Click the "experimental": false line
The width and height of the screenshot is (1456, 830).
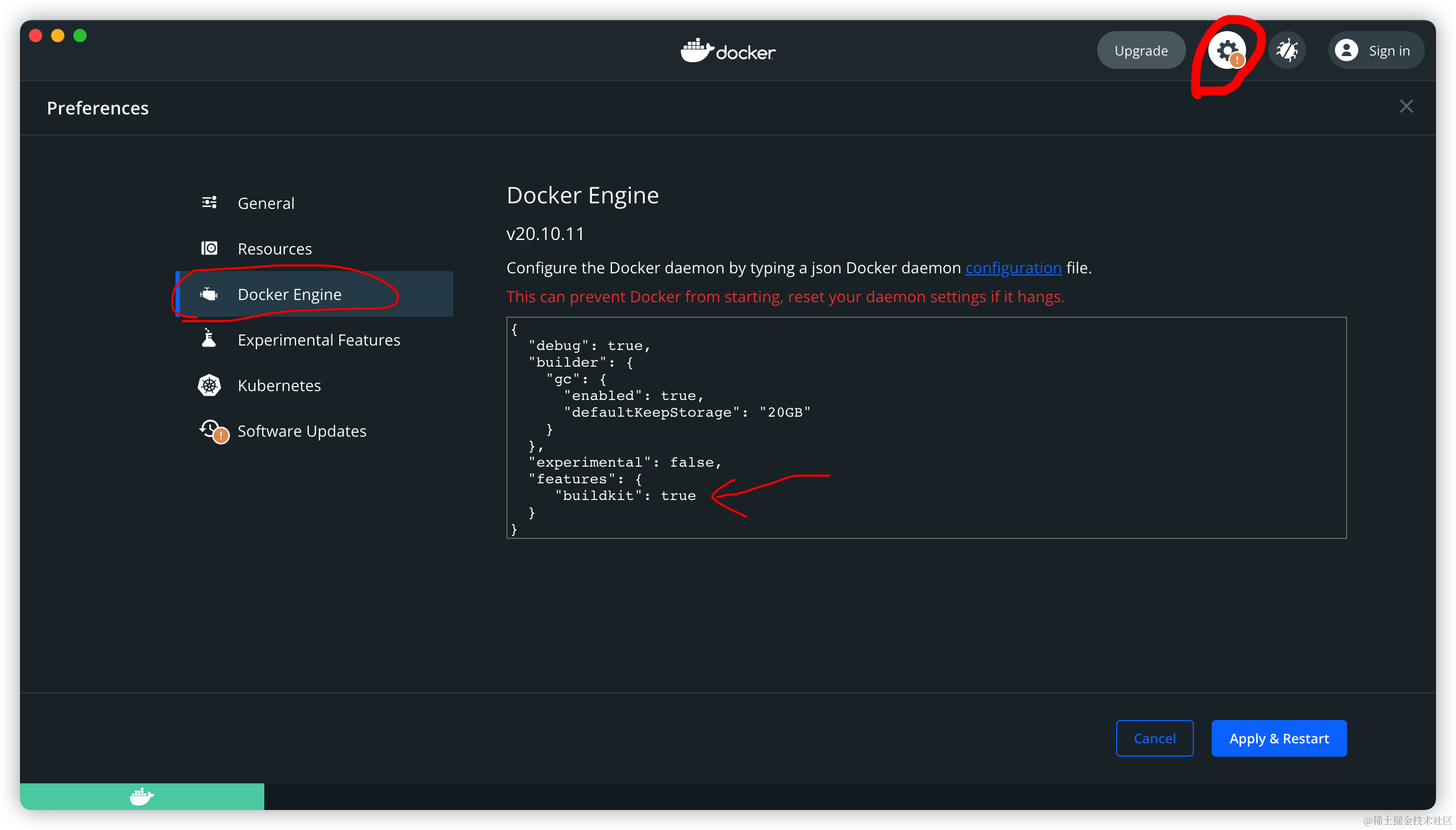coord(624,462)
